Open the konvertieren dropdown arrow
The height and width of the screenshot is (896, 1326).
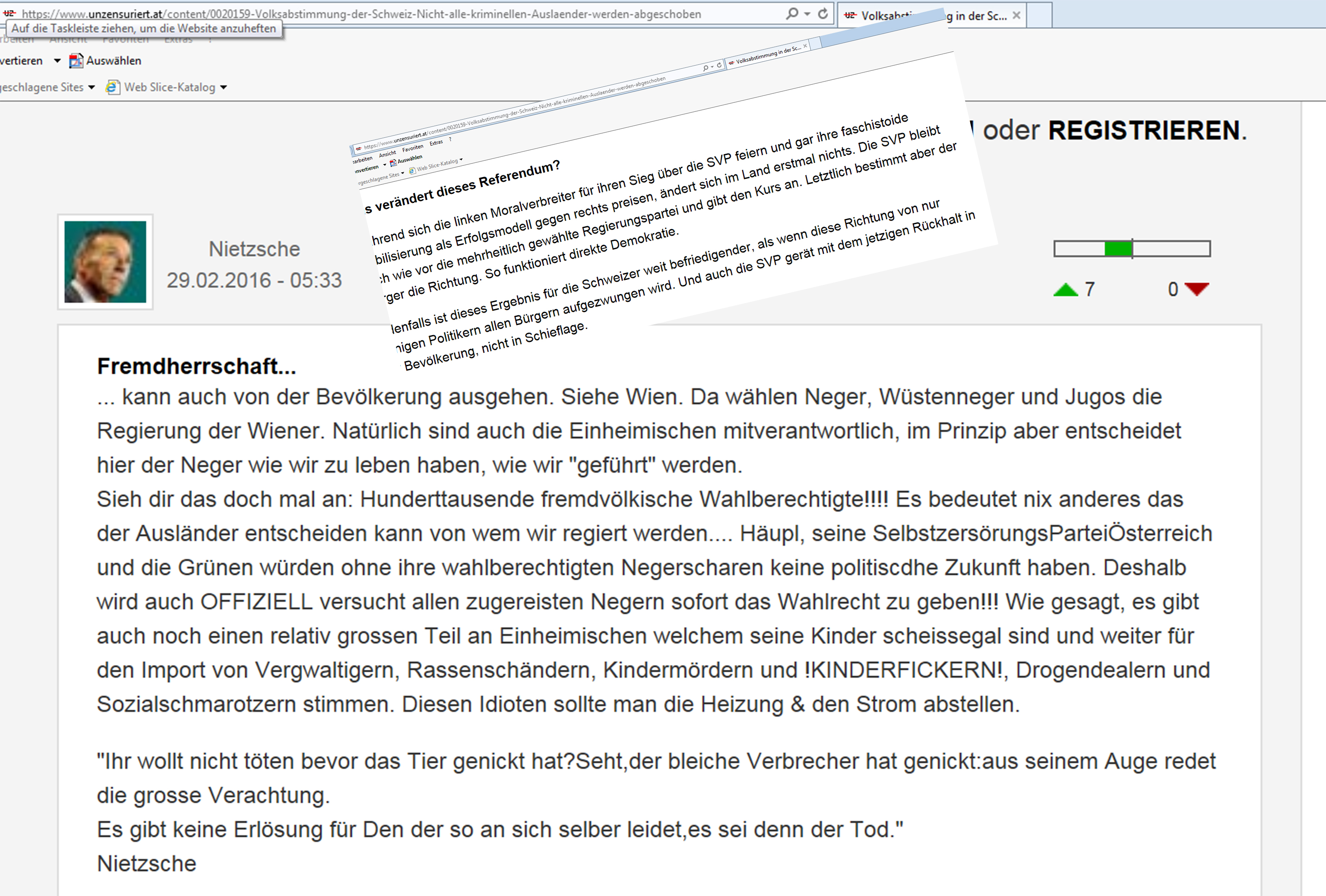pyautogui.click(x=57, y=60)
